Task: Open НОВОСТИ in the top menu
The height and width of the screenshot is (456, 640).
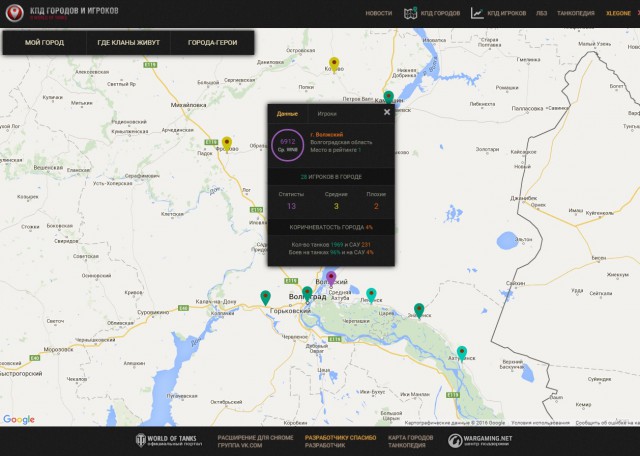Action: point(378,13)
